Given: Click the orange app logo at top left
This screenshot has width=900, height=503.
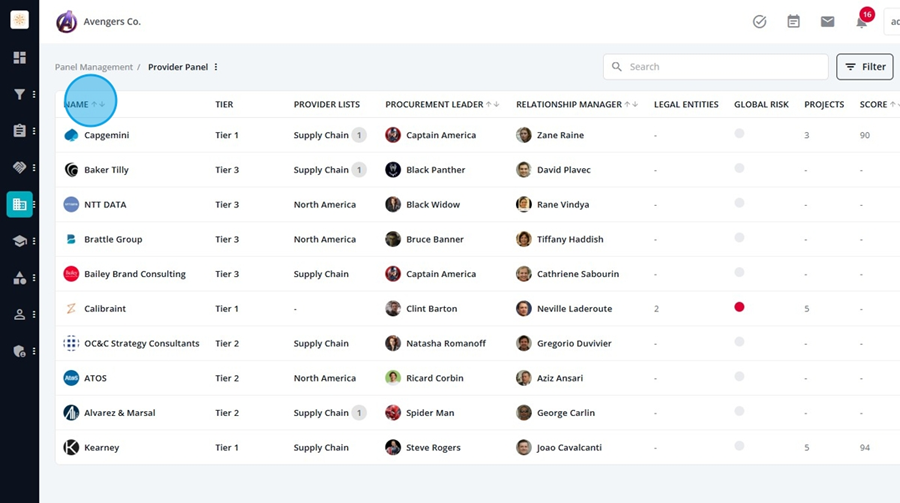Looking at the screenshot, I should [20, 20].
